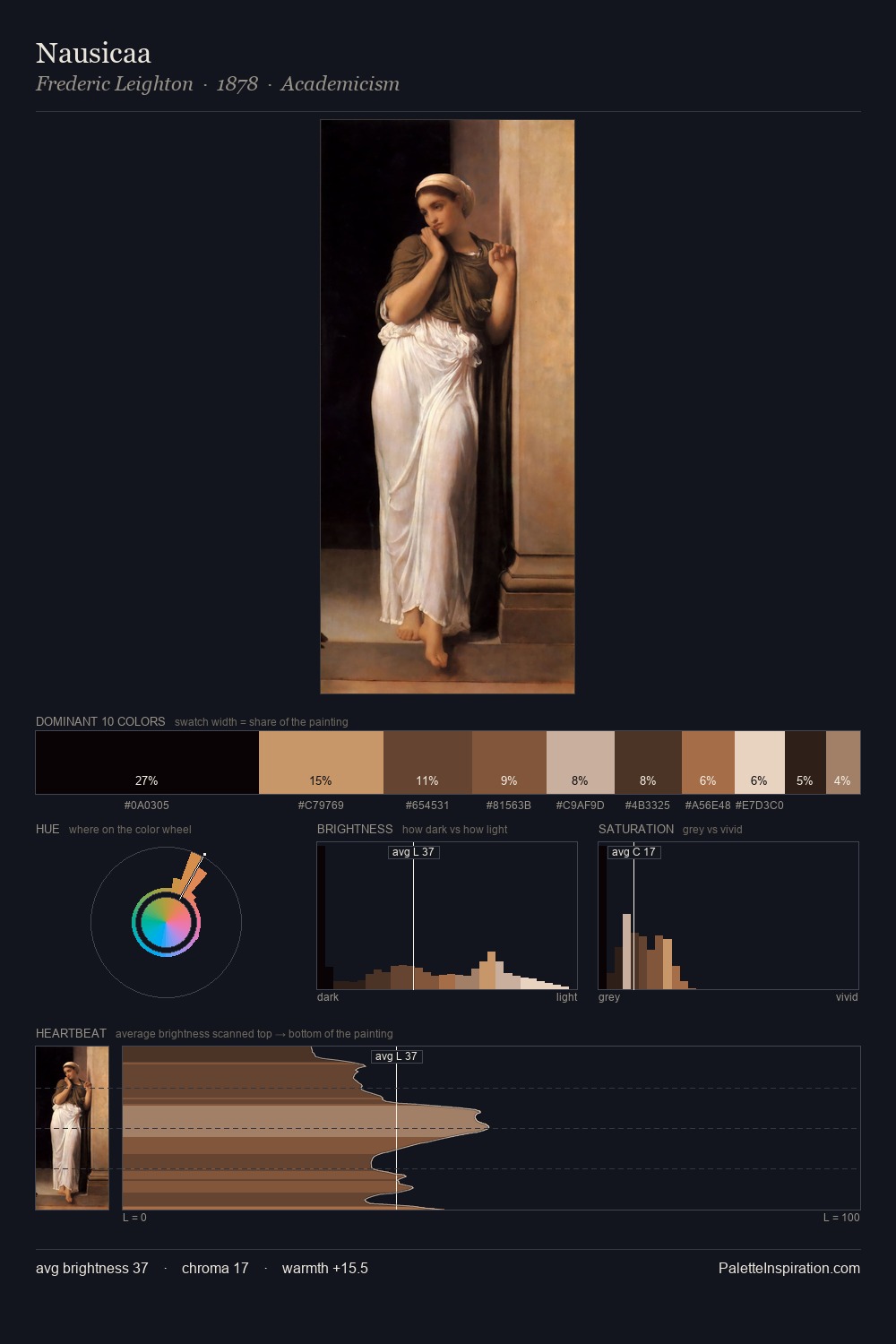Pick the copper 6% swatch above #A56E48
Image resolution: width=896 pixels, height=1344 pixels.
(708, 762)
